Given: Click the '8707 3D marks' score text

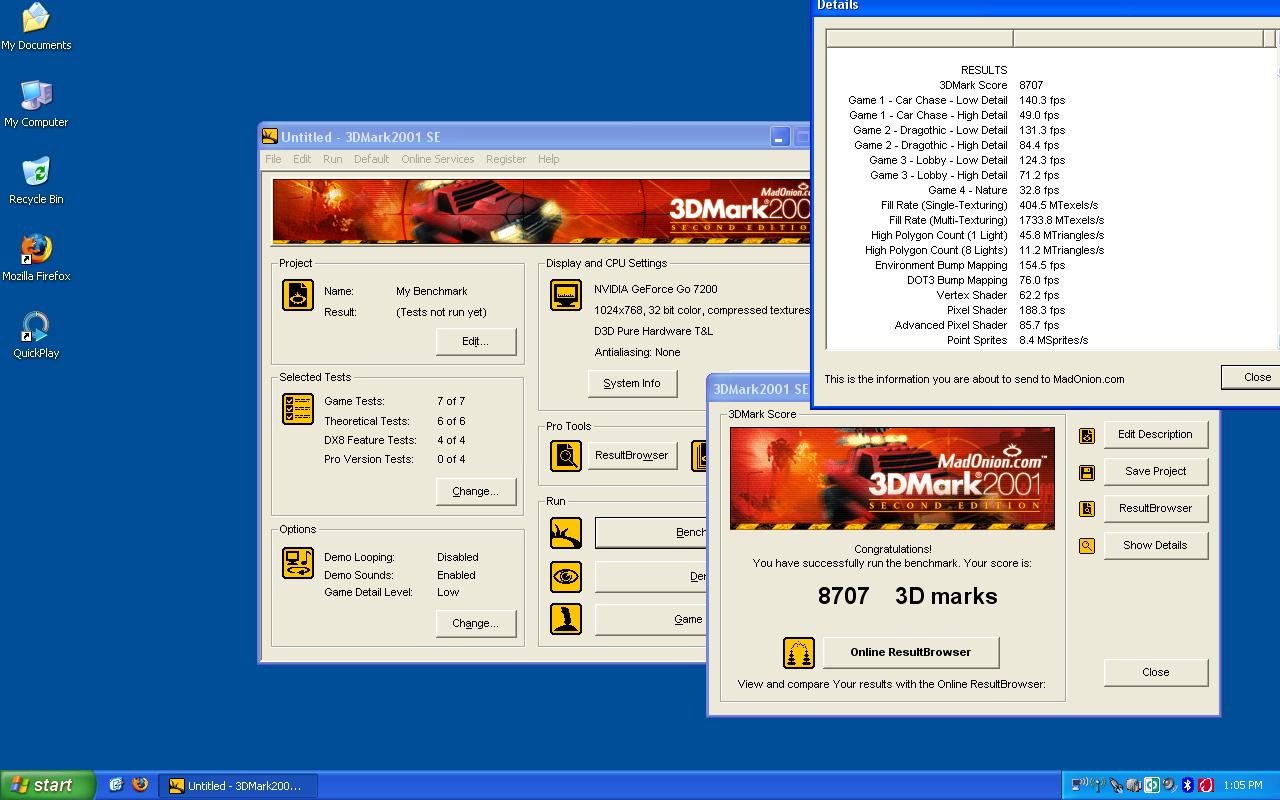Looking at the screenshot, I should 907,596.
